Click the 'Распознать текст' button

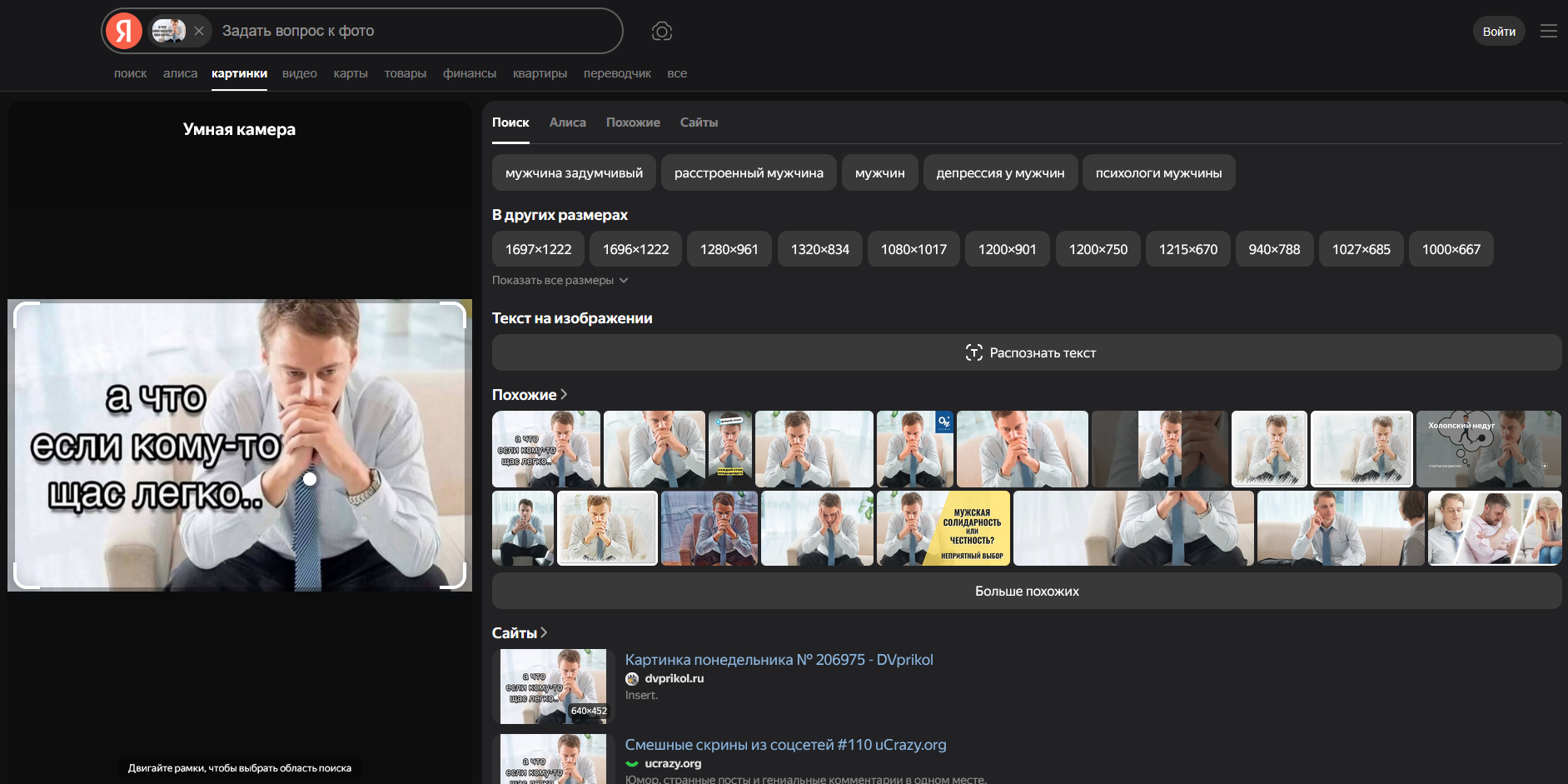point(1027,352)
